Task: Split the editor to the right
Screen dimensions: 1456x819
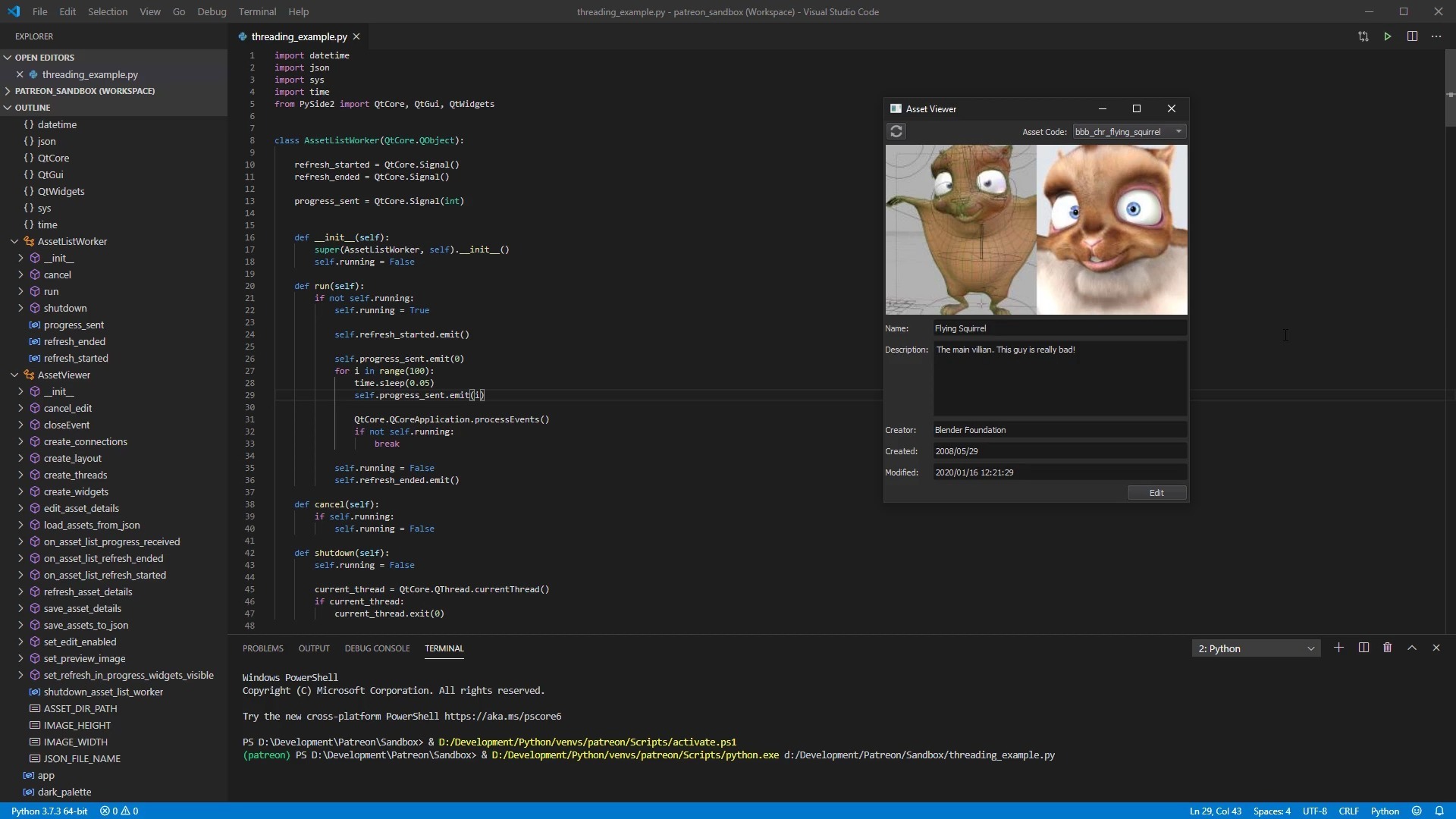Action: (1412, 36)
